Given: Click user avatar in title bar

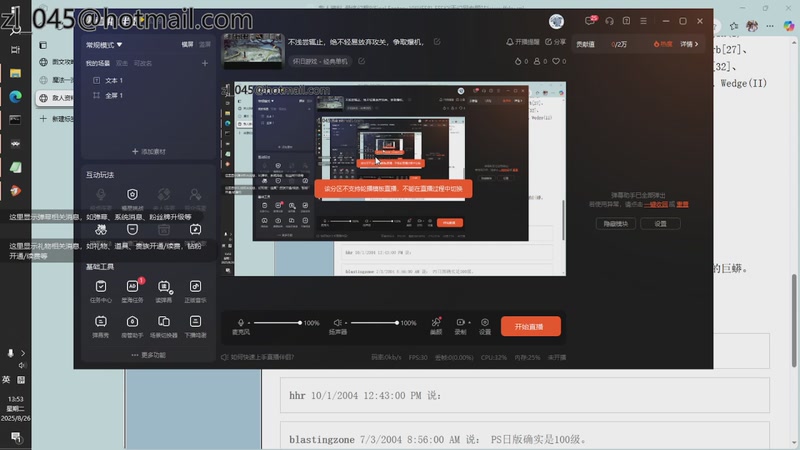Looking at the screenshot, I should [x=556, y=21].
